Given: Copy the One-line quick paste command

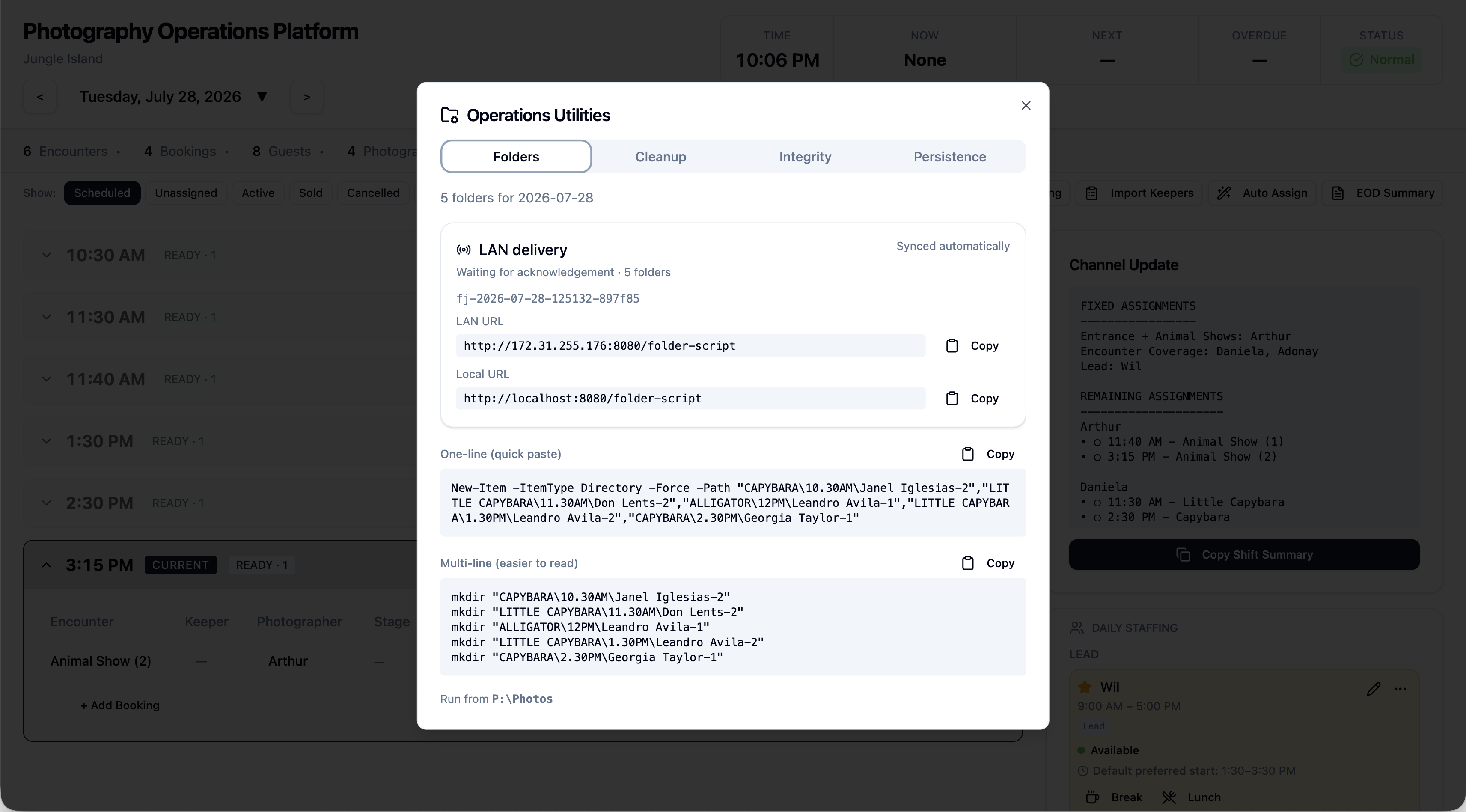Looking at the screenshot, I should 988,454.
